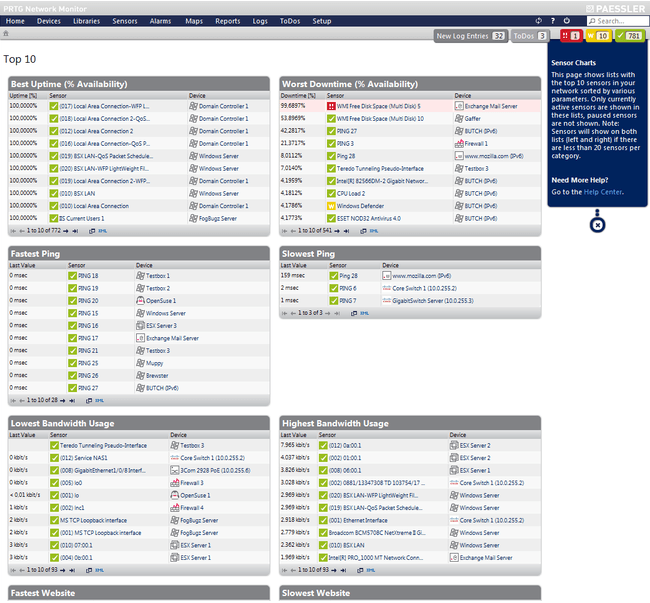Open XML link of Highest Bandwidth list
Image resolution: width=650 pixels, height=603 pixels.
[x=371, y=570]
